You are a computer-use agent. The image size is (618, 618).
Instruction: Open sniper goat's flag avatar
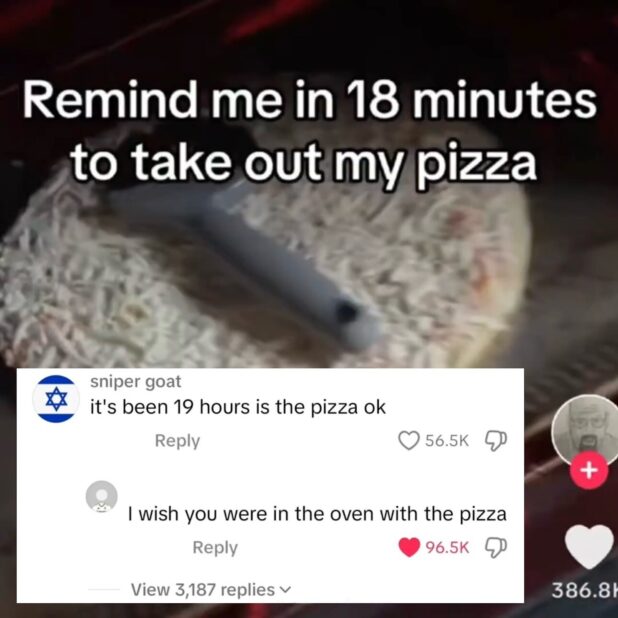56,399
